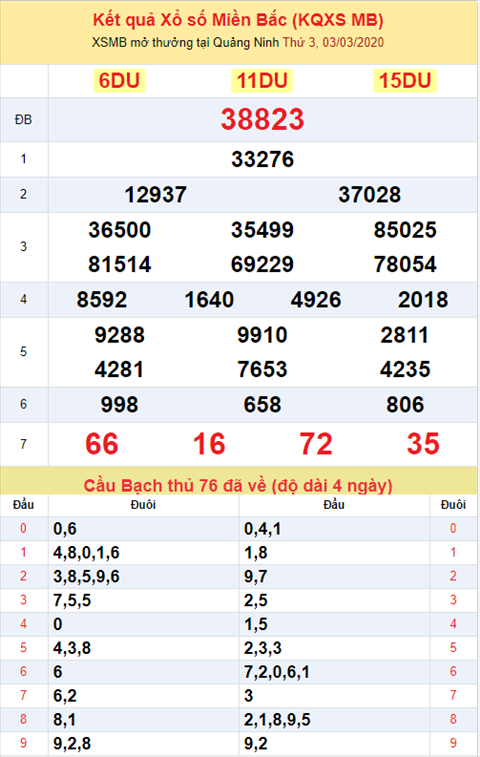Click red Đuôi digit 6 in right column
The height and width of the screenshot is (757, 480).
(x=453, y=672)
